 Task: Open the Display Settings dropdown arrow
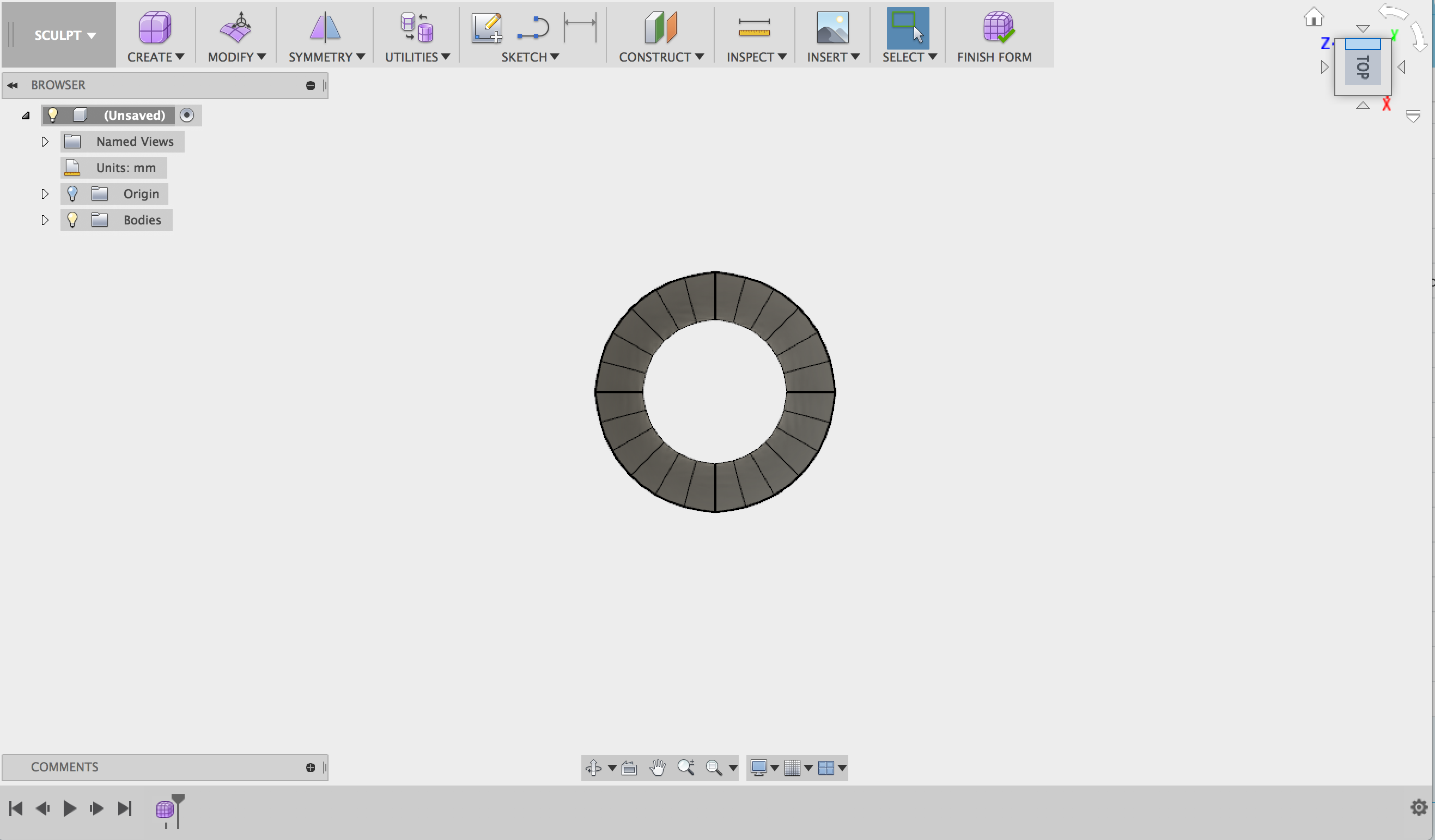point(775,768)
